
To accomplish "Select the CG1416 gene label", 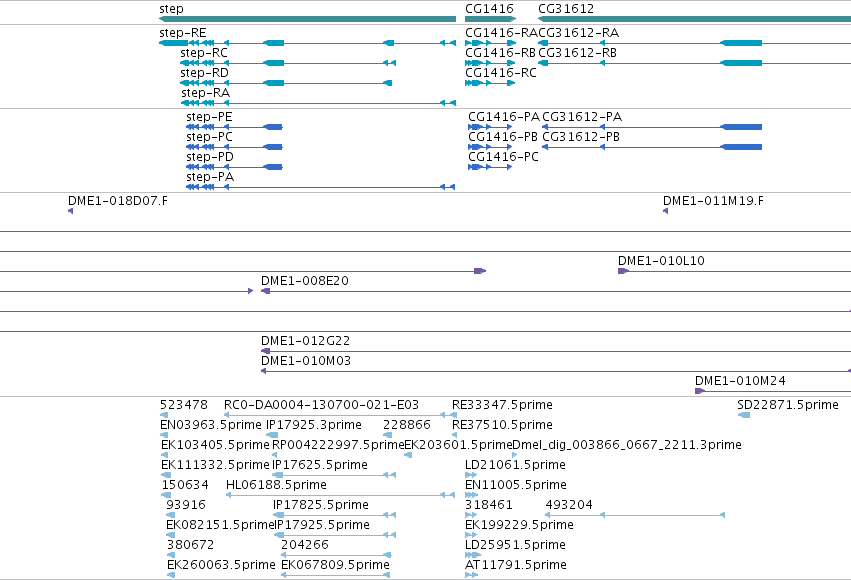I will (489, 9).
